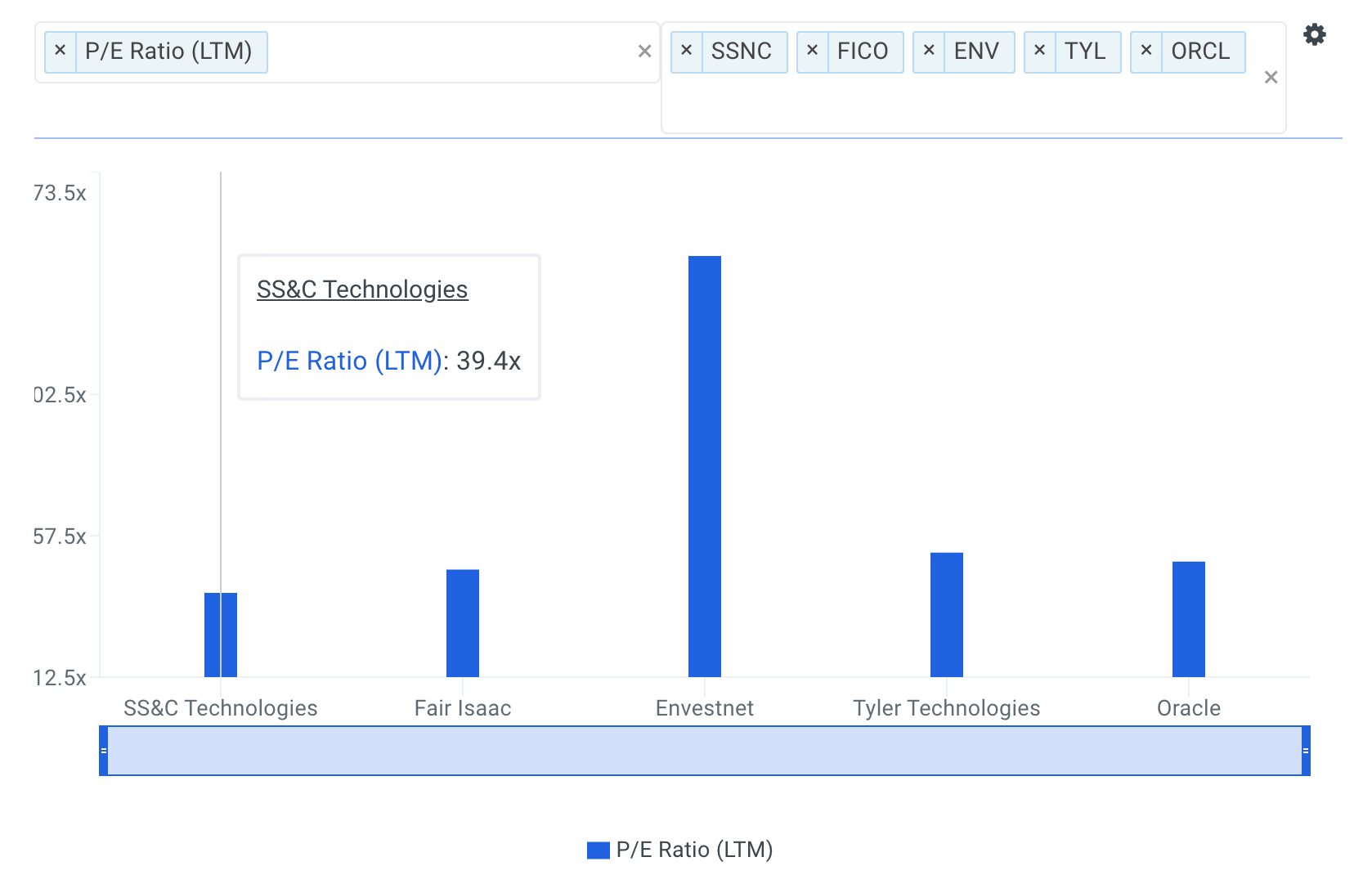This screenshot has width=1372, height=893.
Task: Remove ORCL ticker tag
Action: point(1146,51)
